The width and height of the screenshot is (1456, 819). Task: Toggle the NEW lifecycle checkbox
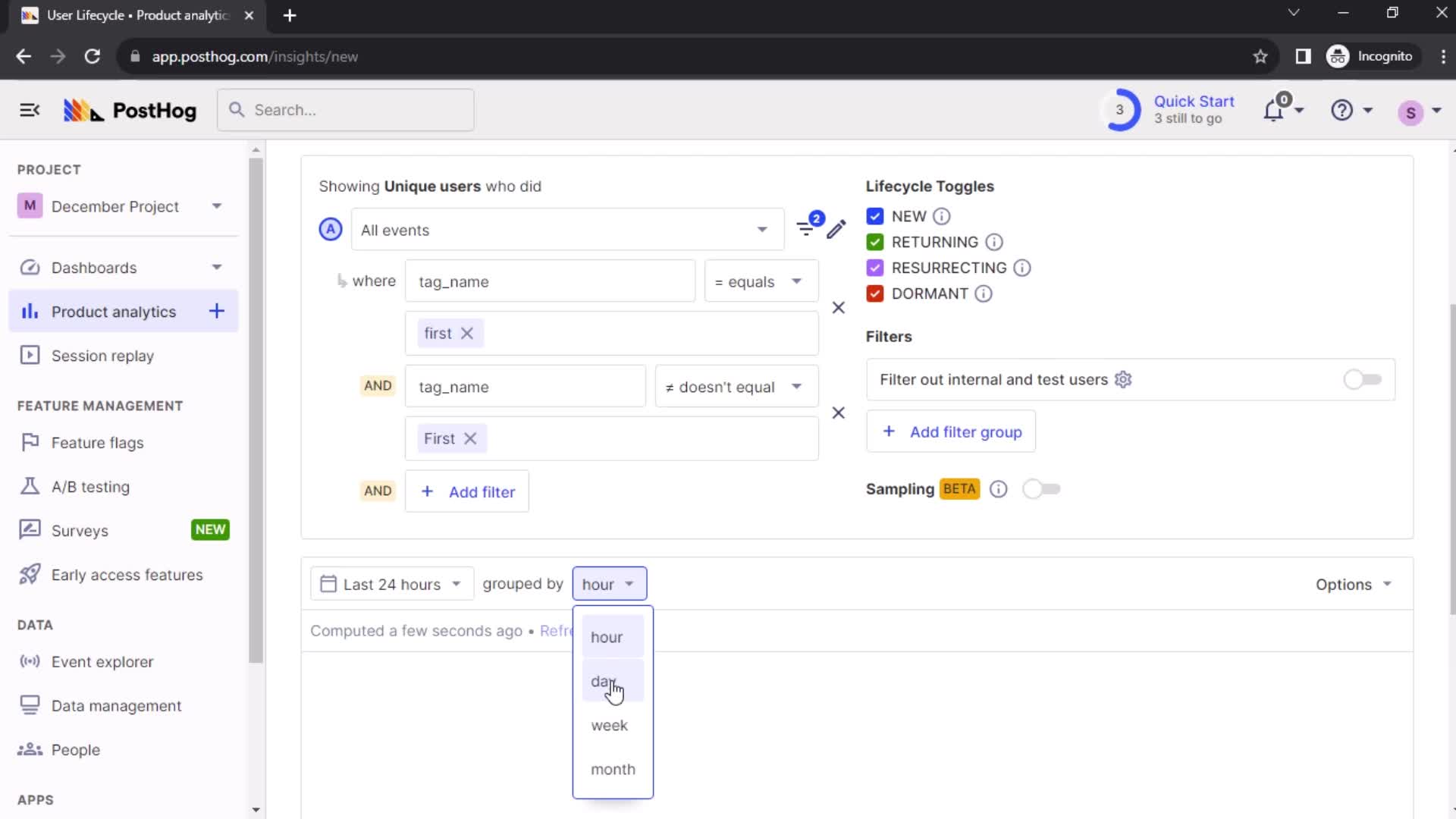[876, 216]
